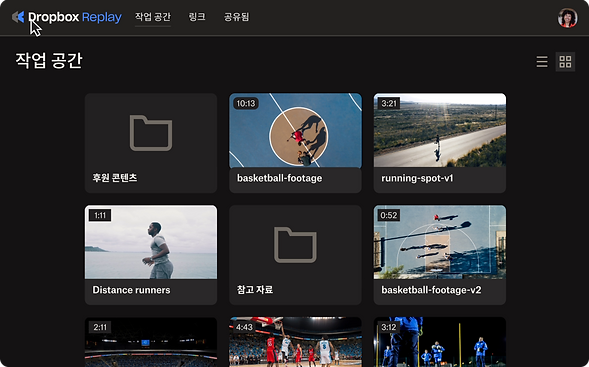Click the Dropbox Replay logo
Viewport: 589px width, 367px height.
pos(66,17)
